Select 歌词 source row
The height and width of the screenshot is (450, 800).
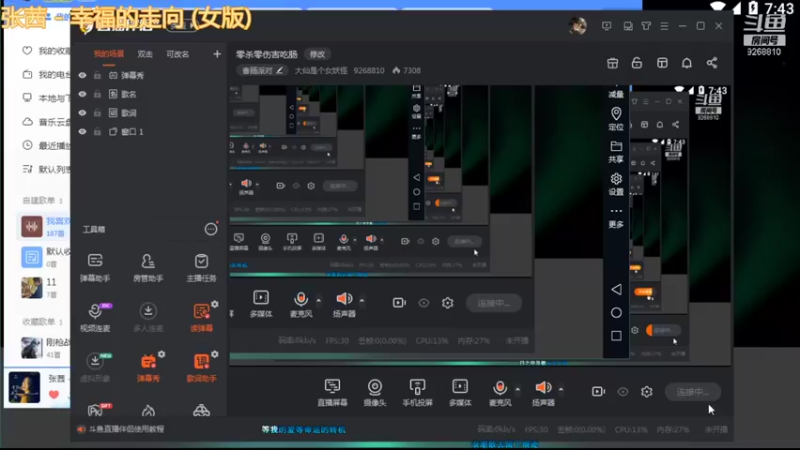click(x=148, y=113)
